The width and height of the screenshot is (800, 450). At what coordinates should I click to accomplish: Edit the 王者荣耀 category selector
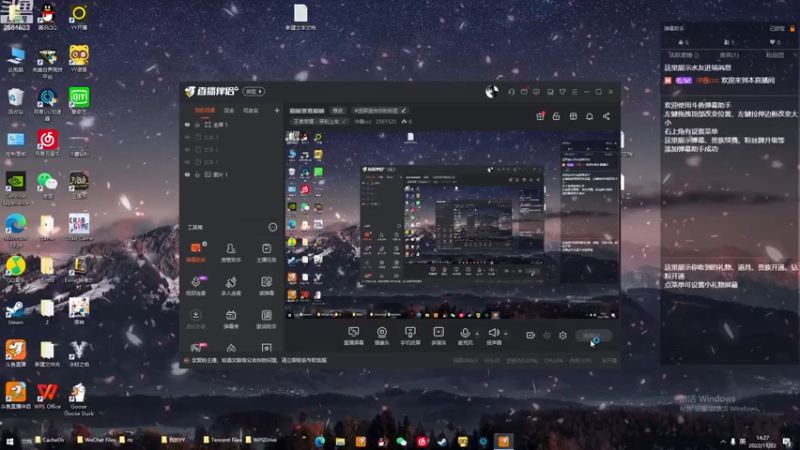click(x=320, y=121)
